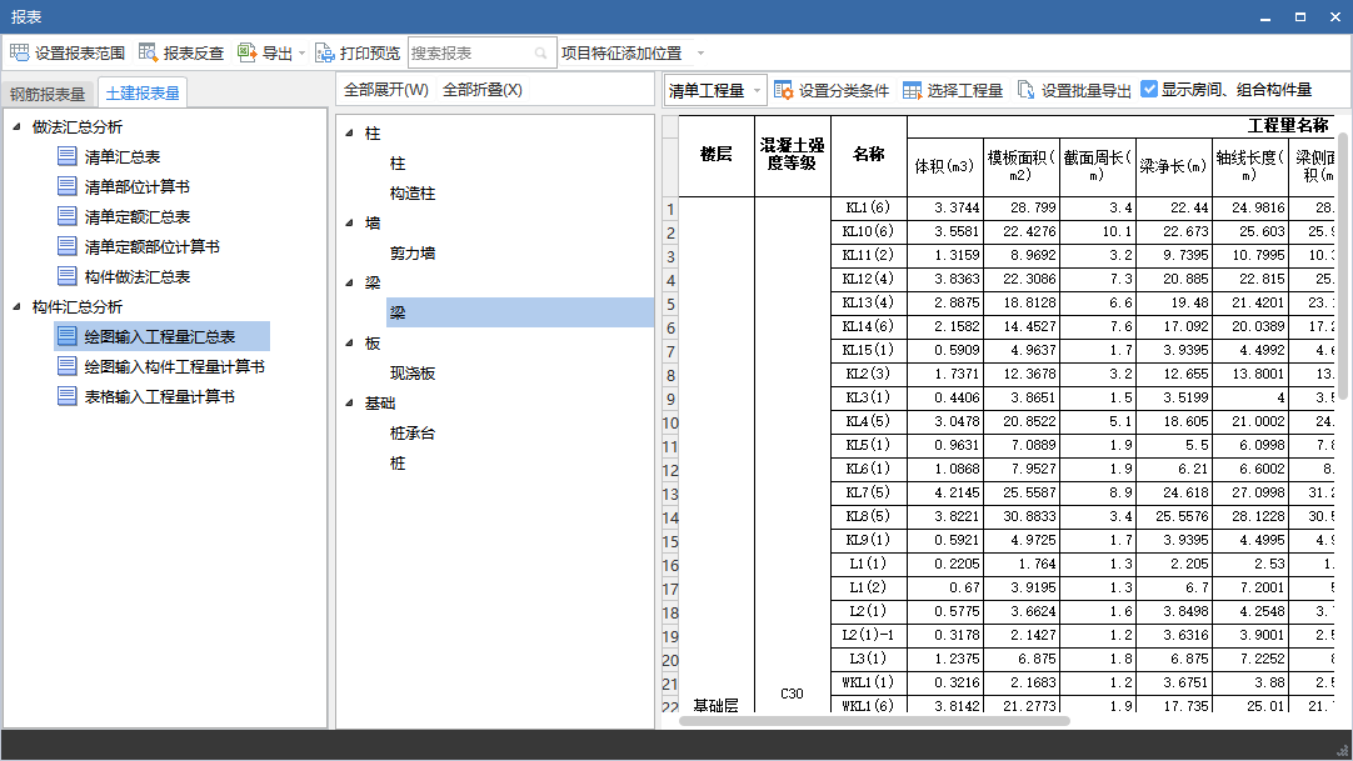The image size is (1353, 761).
Task: Open the 导出 dropdown arrow
Action: [302, 54]
